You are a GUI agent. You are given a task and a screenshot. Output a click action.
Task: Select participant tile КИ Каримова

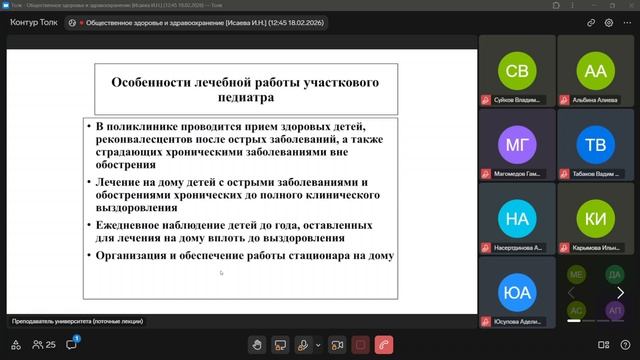coord(596,219)
